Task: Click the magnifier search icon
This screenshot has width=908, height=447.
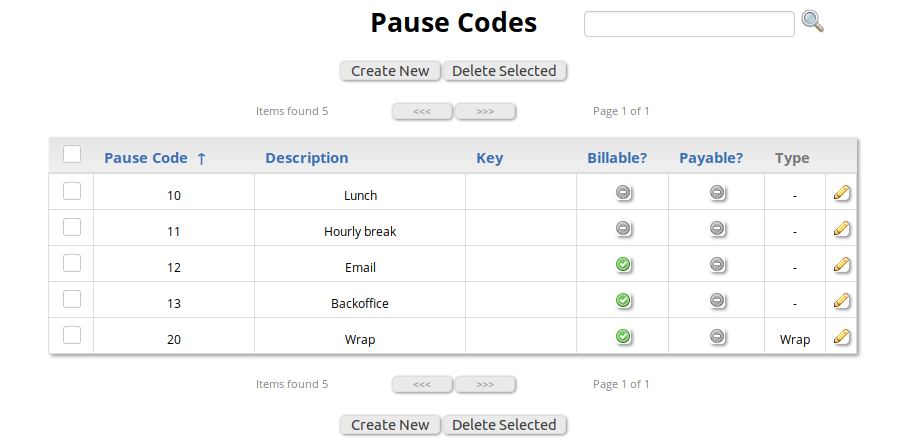Action: coord(812,22)
